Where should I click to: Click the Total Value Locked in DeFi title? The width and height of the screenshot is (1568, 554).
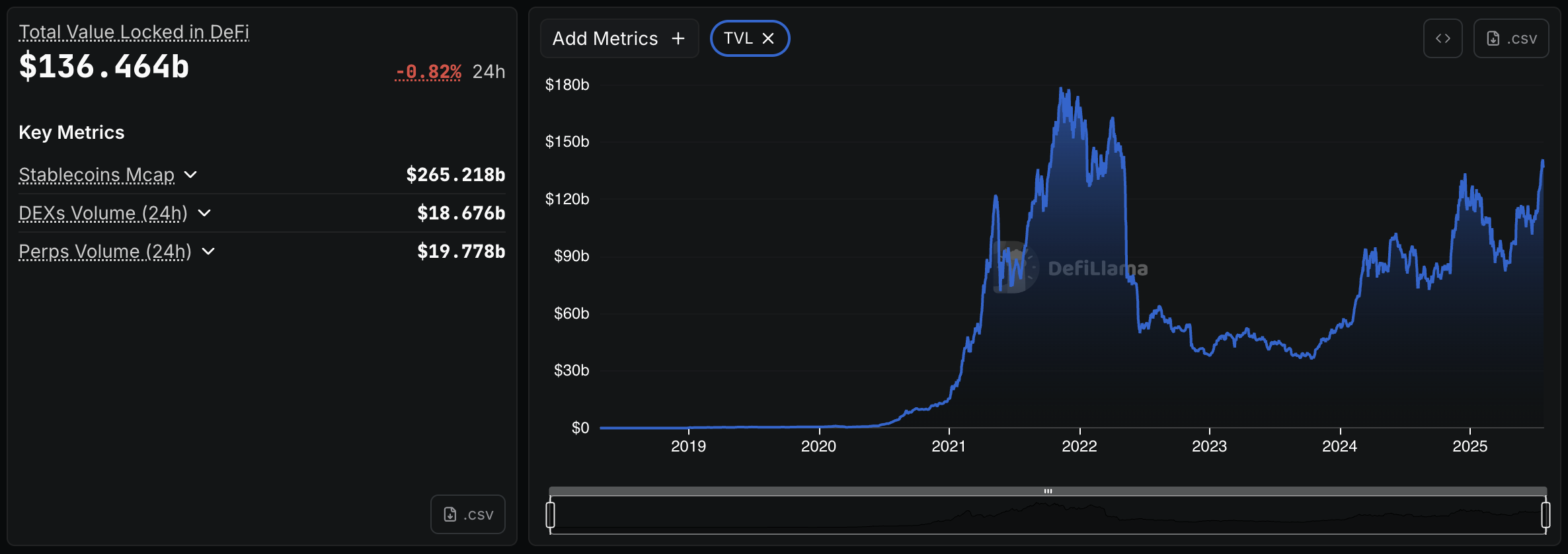tap(134, 32)
